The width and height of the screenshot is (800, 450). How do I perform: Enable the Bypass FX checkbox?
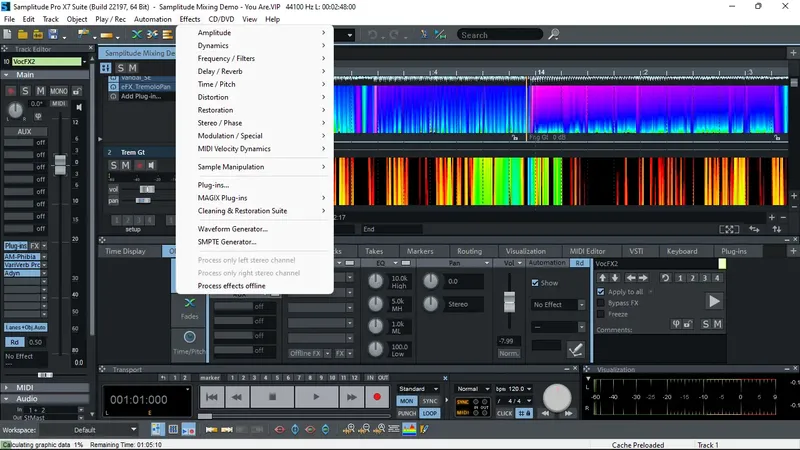(600, 301)
